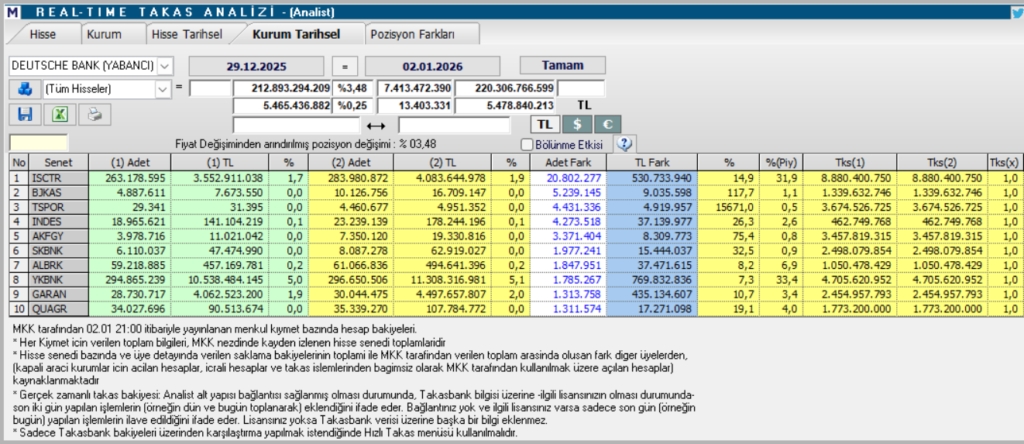Click the printer icon

(x=95, y=114)
